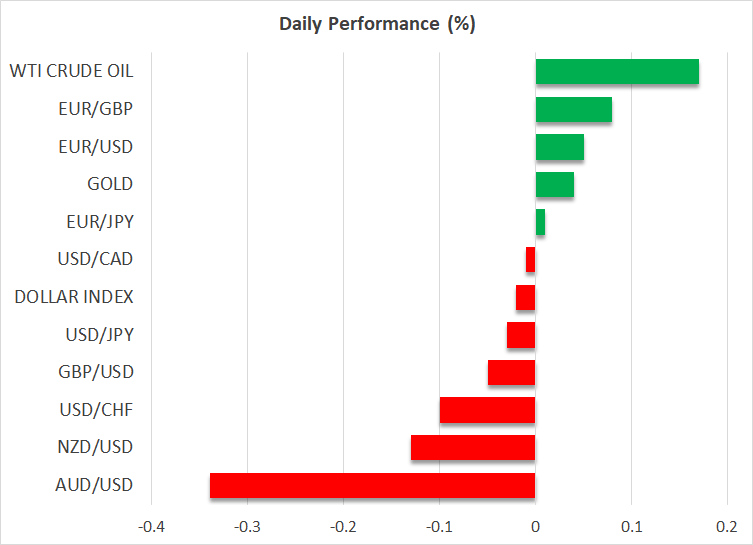Select the 0 axis tick label
Viewport: 753px width, 545px height.
pyautogui.click(x=535, y=526)
